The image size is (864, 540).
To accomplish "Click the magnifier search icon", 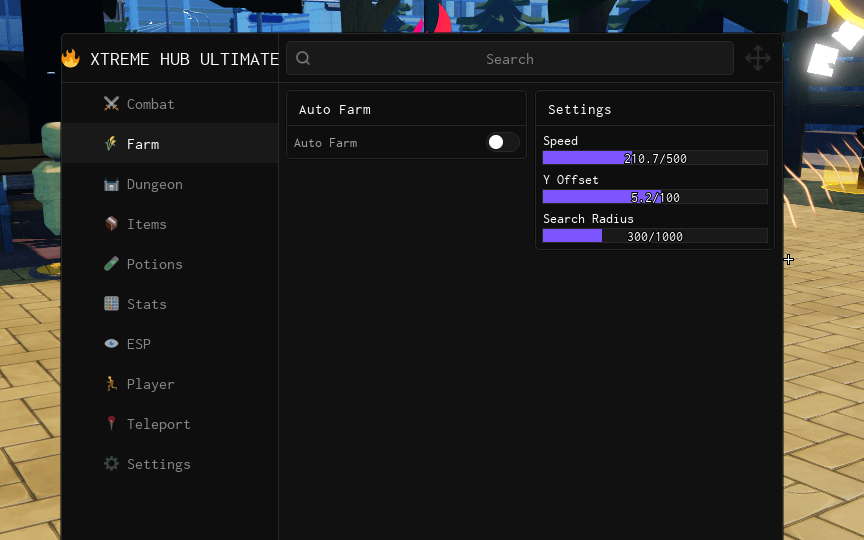I will click(x=303, y=58).
